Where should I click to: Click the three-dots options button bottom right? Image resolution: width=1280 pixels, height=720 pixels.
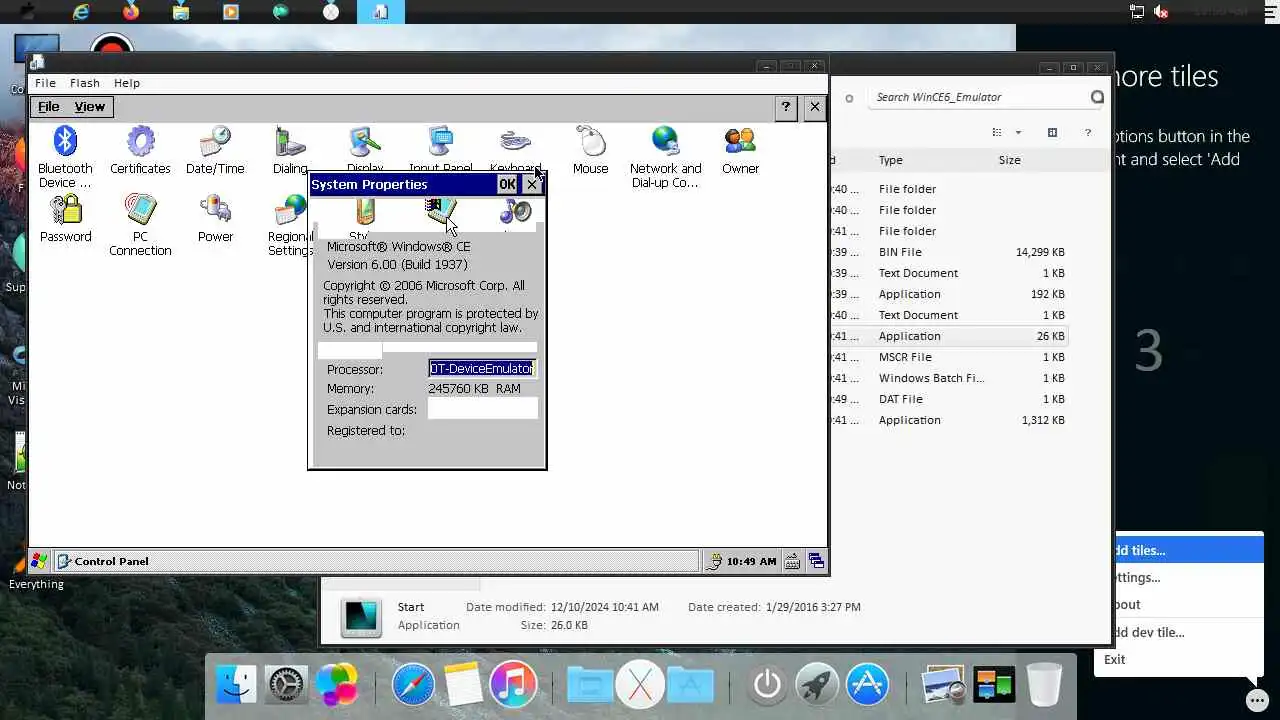tap(1258, 700)
